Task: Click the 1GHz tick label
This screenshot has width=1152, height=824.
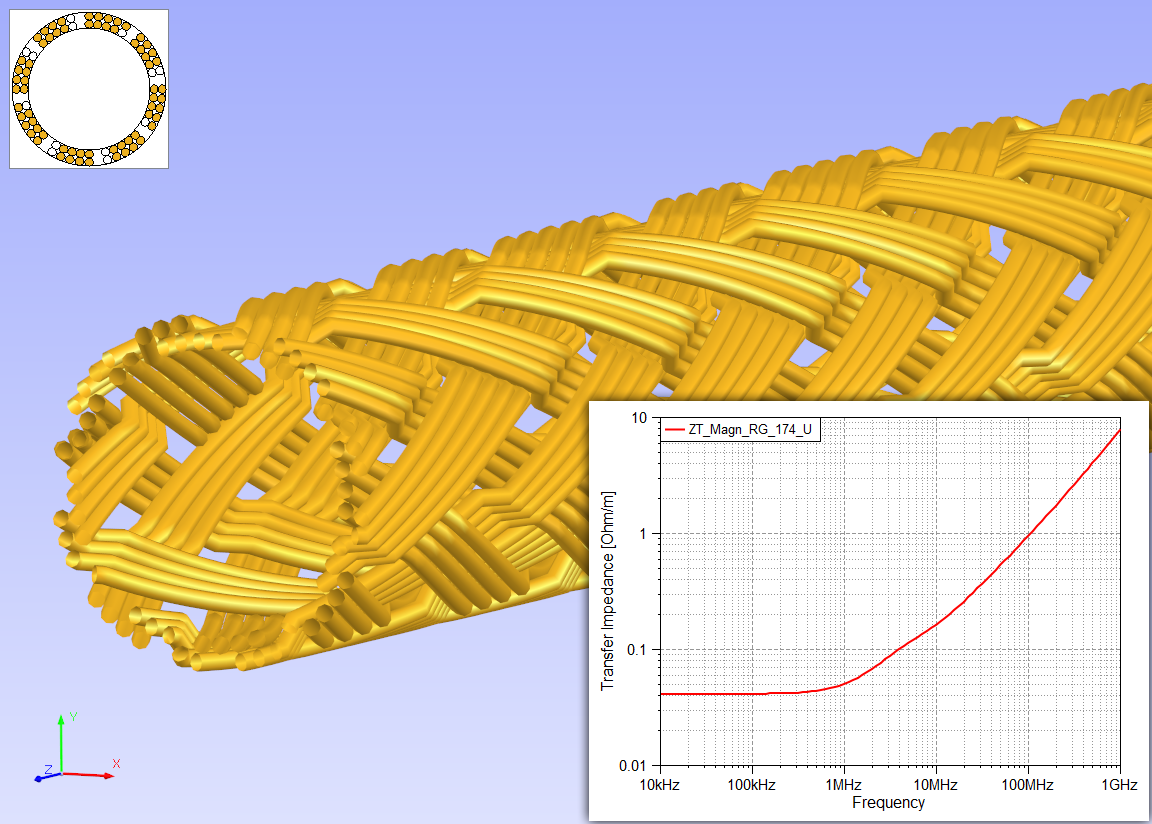Action: coord(1118,785)
